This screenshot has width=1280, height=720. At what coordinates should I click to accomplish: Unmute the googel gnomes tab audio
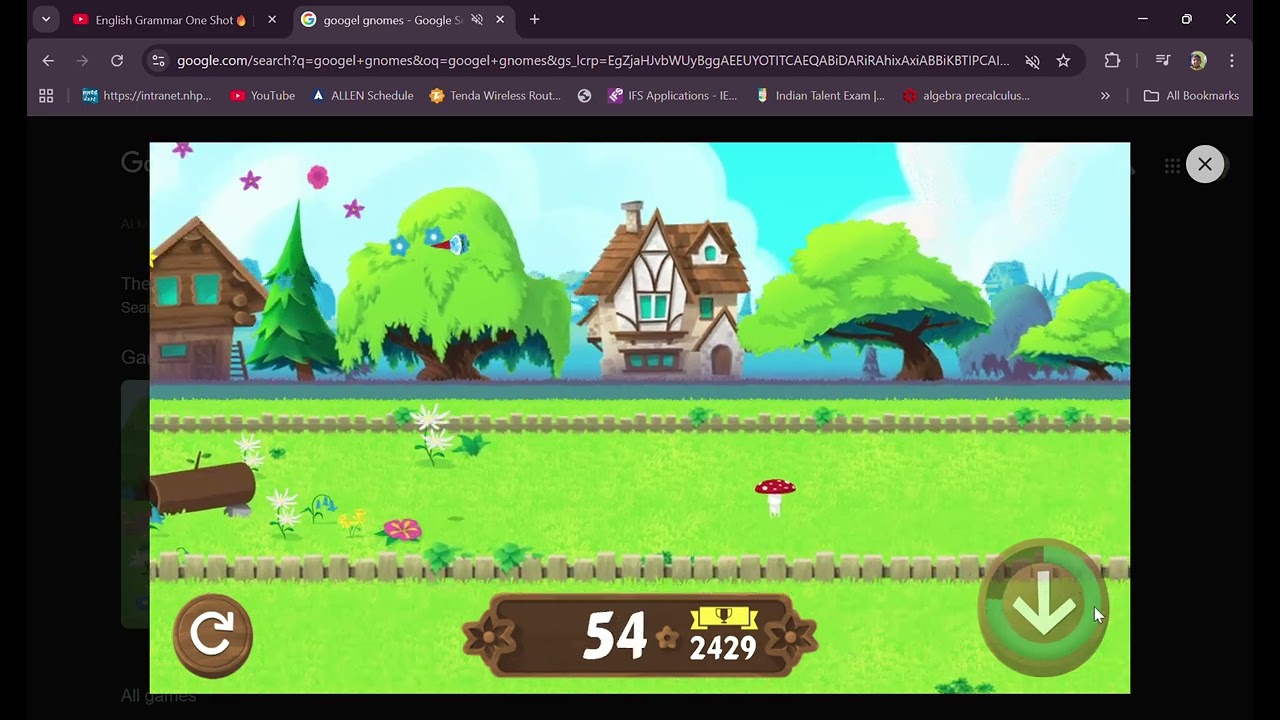coord(477,20)
